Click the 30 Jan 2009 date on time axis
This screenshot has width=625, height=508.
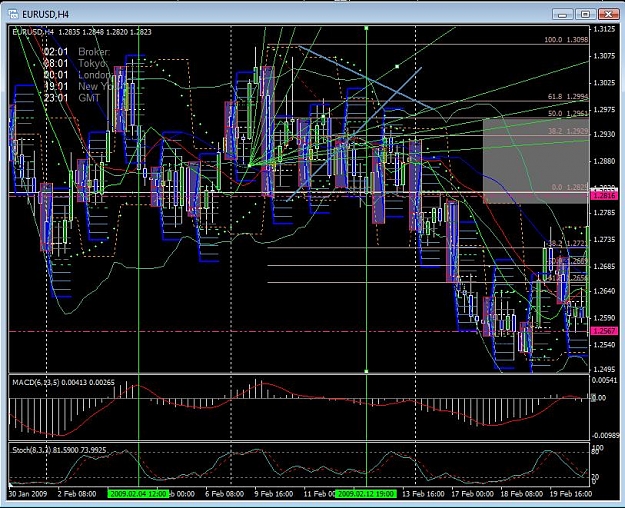tap(28, 494)
